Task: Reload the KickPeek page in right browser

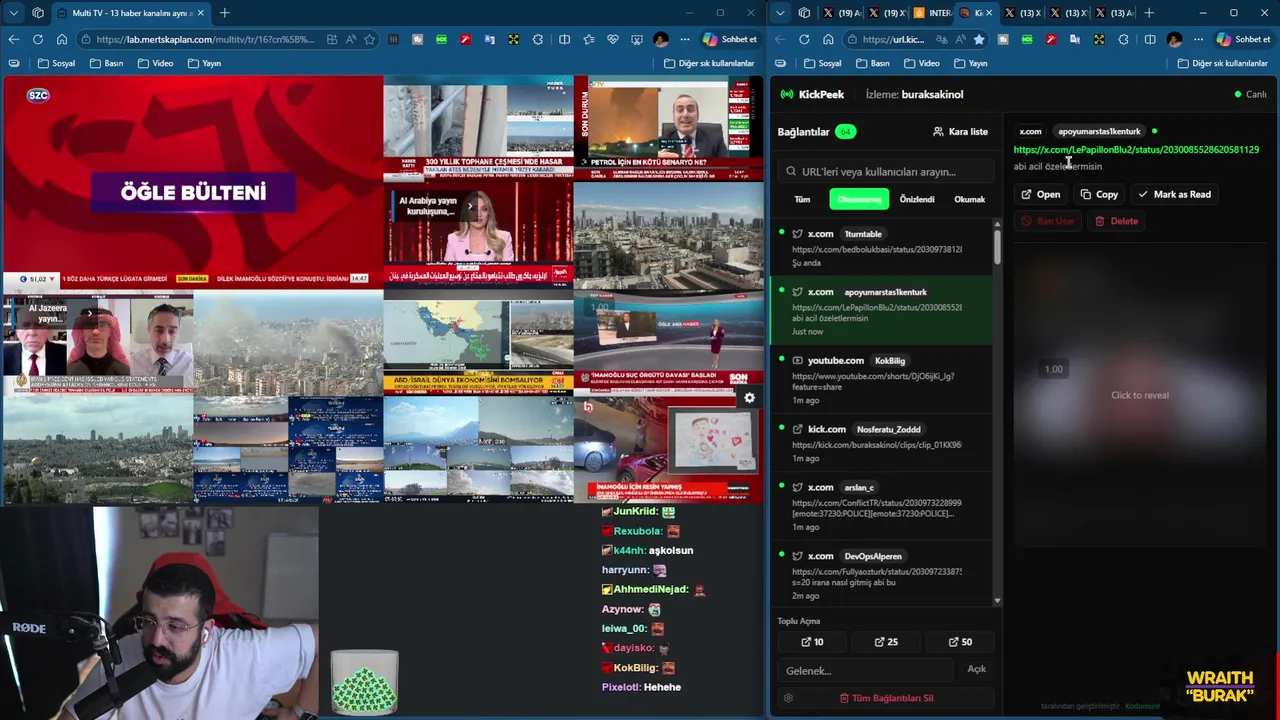Action: [804, 40]
